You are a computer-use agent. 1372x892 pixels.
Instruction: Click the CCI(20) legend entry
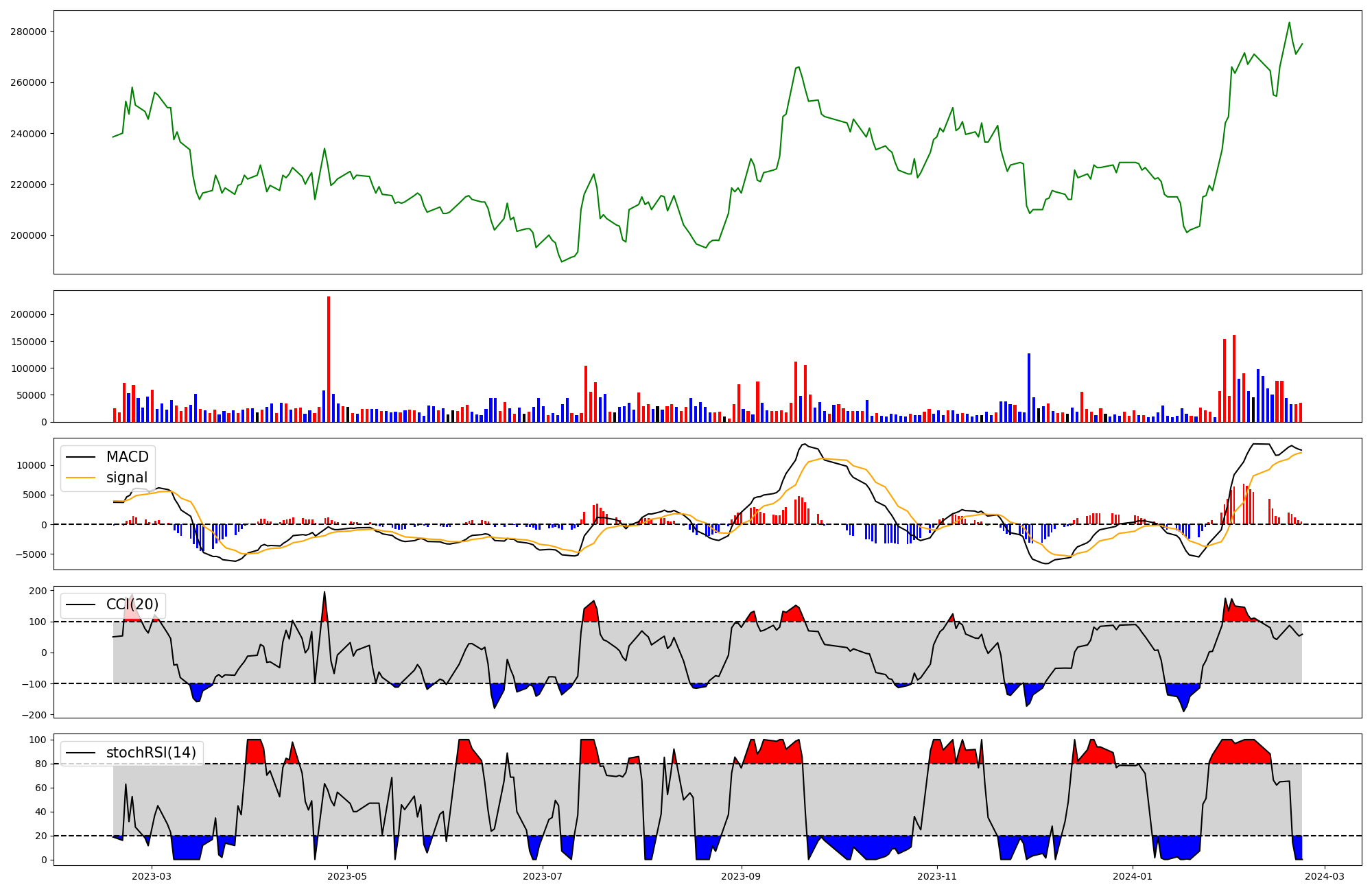132,605
